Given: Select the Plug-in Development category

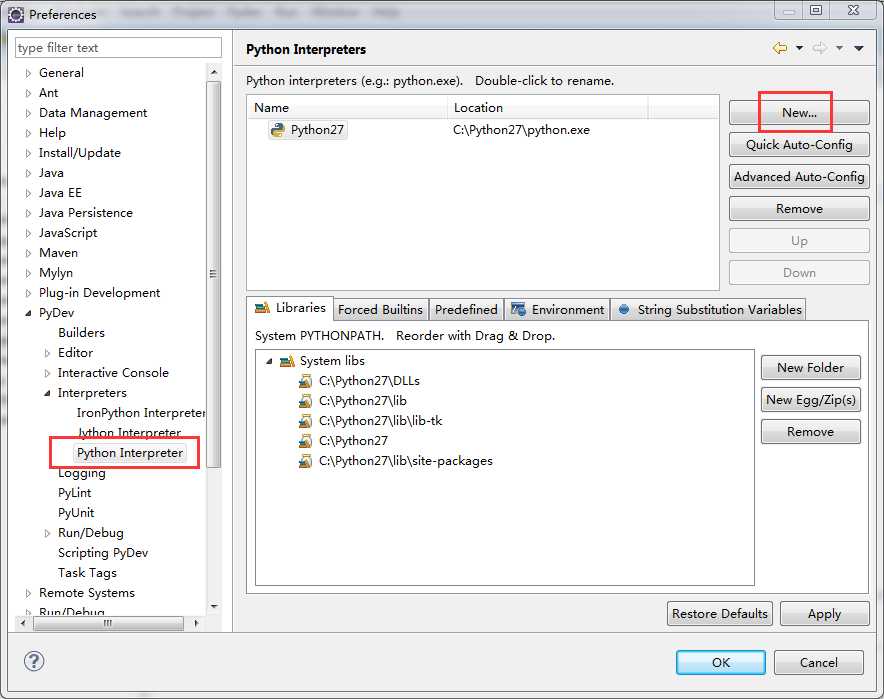Looking at the screenshot, I should click(99, 293).
